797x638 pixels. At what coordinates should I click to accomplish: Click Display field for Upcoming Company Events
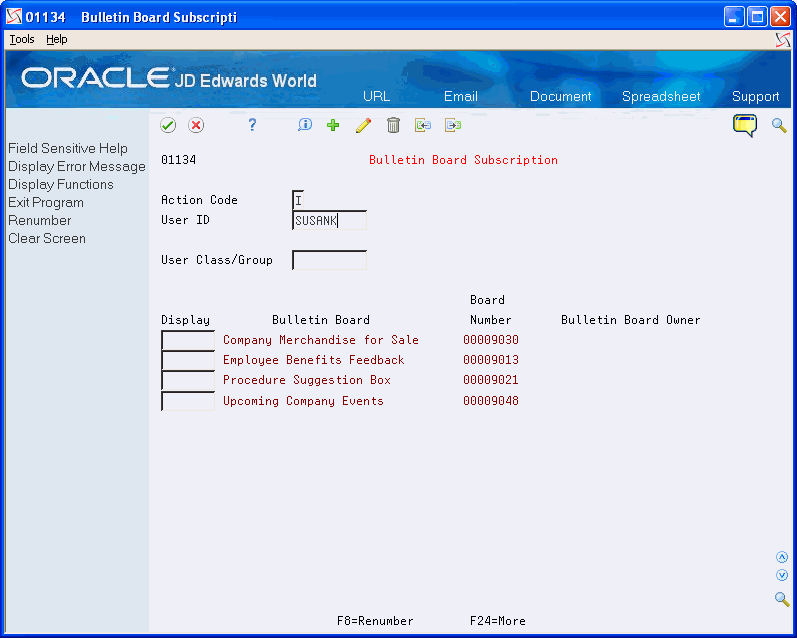[x=188, y=401]
